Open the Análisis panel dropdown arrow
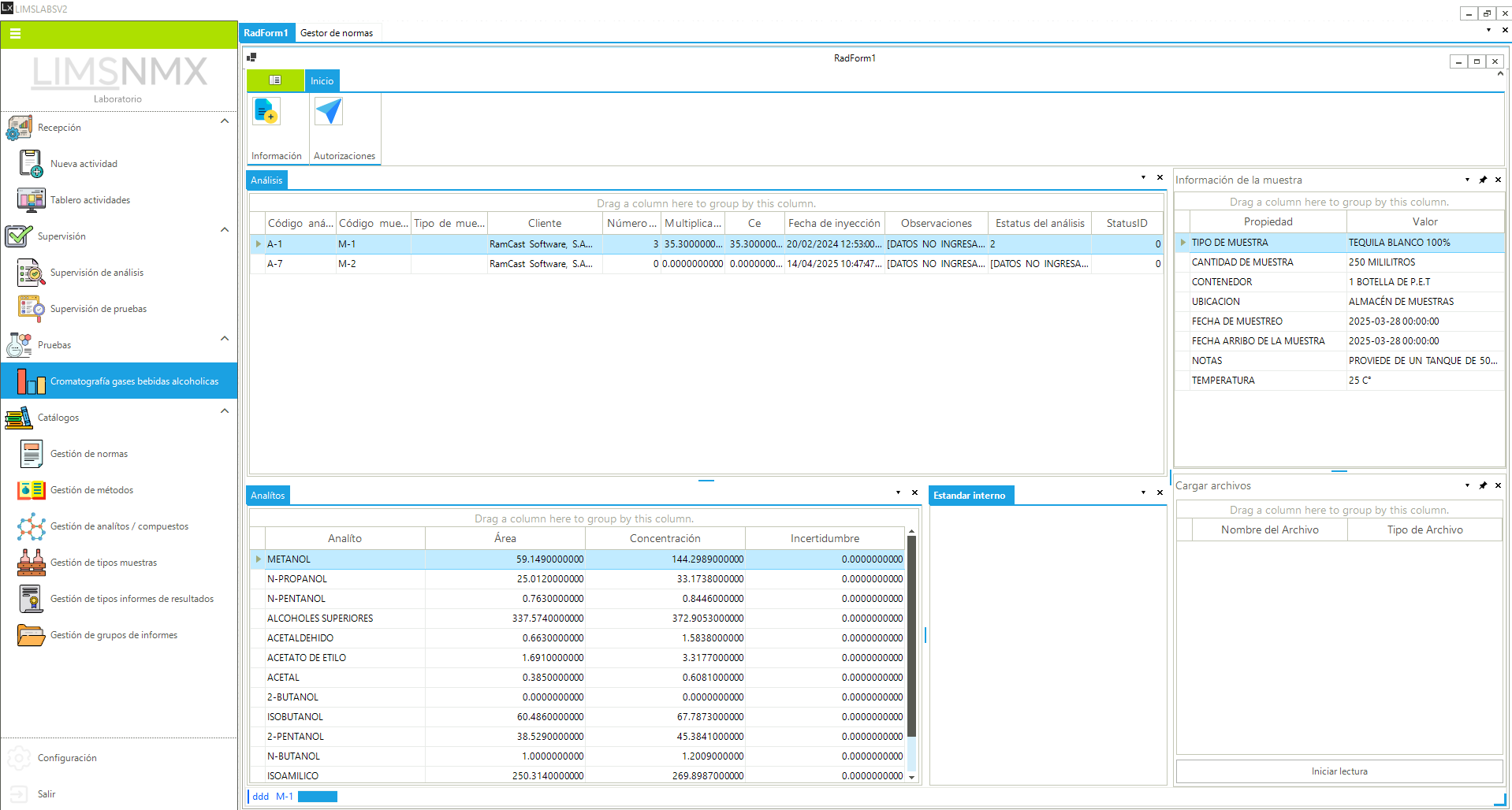Image resolution: width=1512 pixels, height=810 pixels. (1142, 178)
